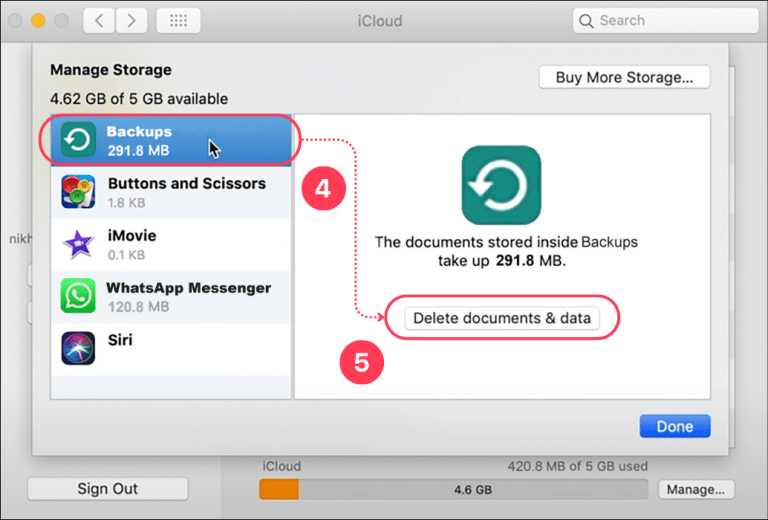Click the iMovie star icon
Viewport: 768px width, 520px height.
[78, 243]
